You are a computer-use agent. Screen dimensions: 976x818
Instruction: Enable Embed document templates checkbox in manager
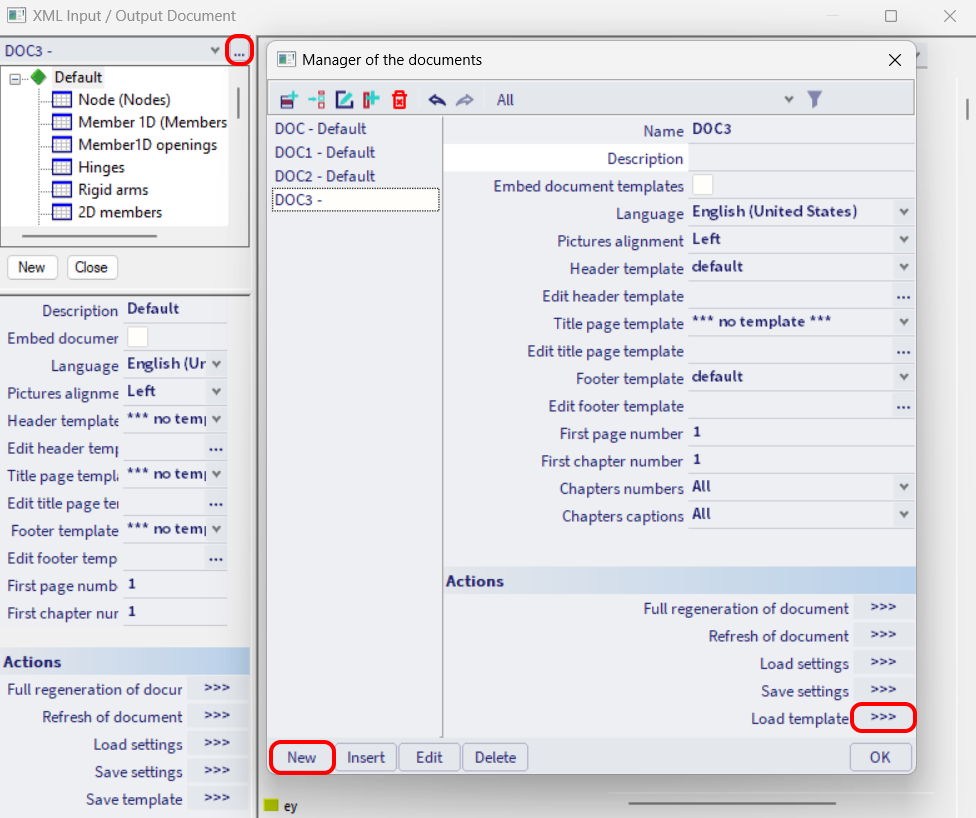coord(703,185)
